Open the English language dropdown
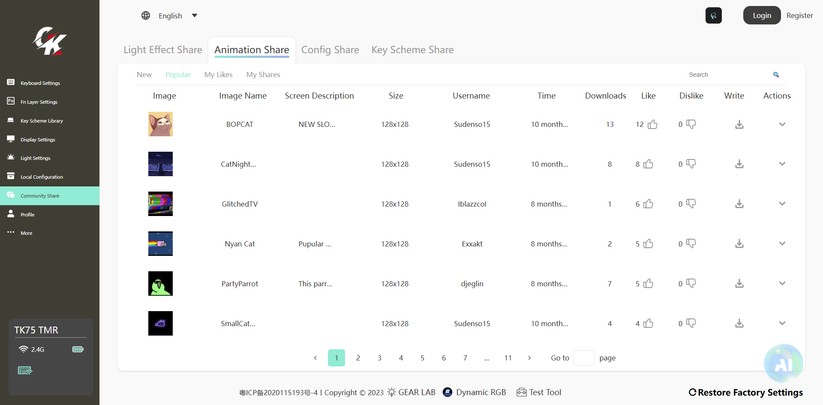The height and width of the screenshot is (405, 823). click(x=178, y=16)
